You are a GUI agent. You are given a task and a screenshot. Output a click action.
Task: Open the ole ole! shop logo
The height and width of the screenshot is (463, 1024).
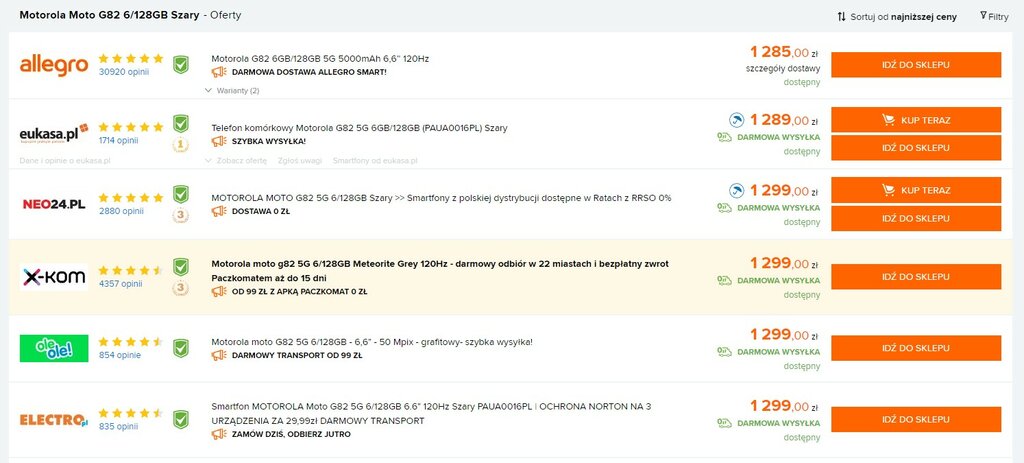(54, 348)
